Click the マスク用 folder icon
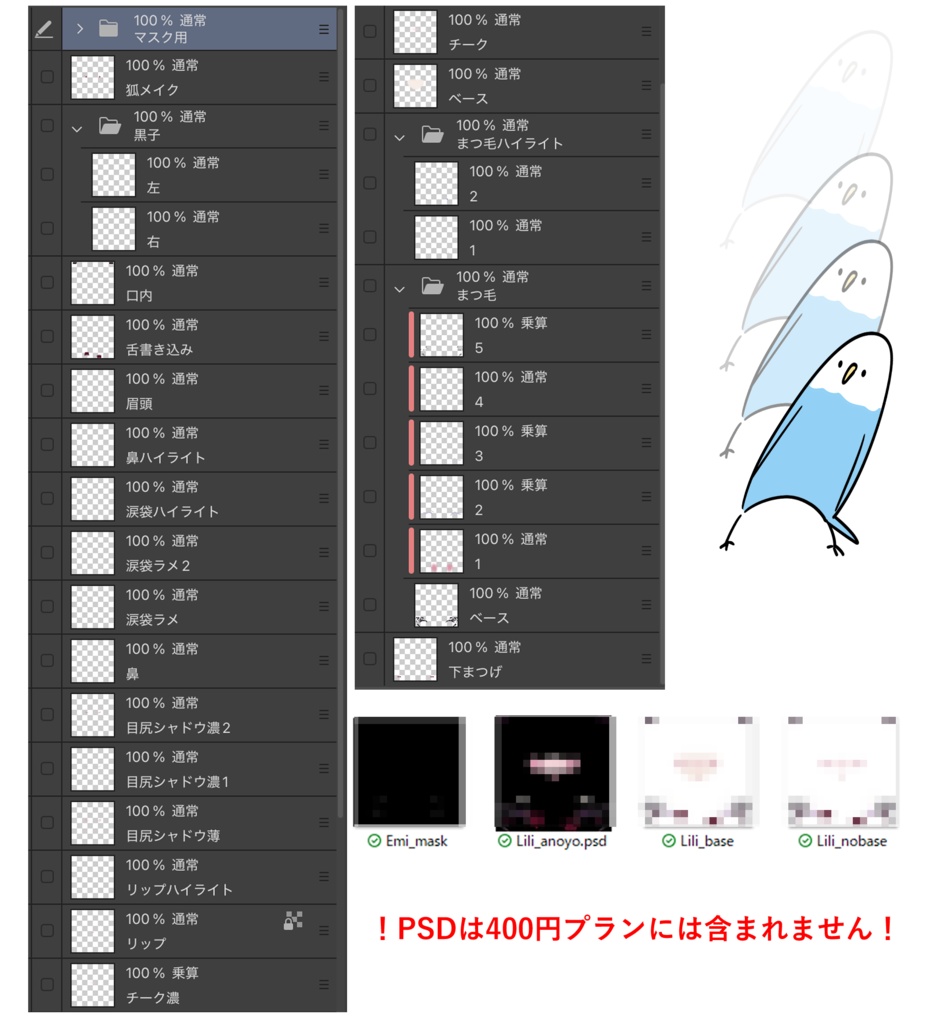Image resolution: width=946 pixels, height=1024 pixels. coord(108,29)
